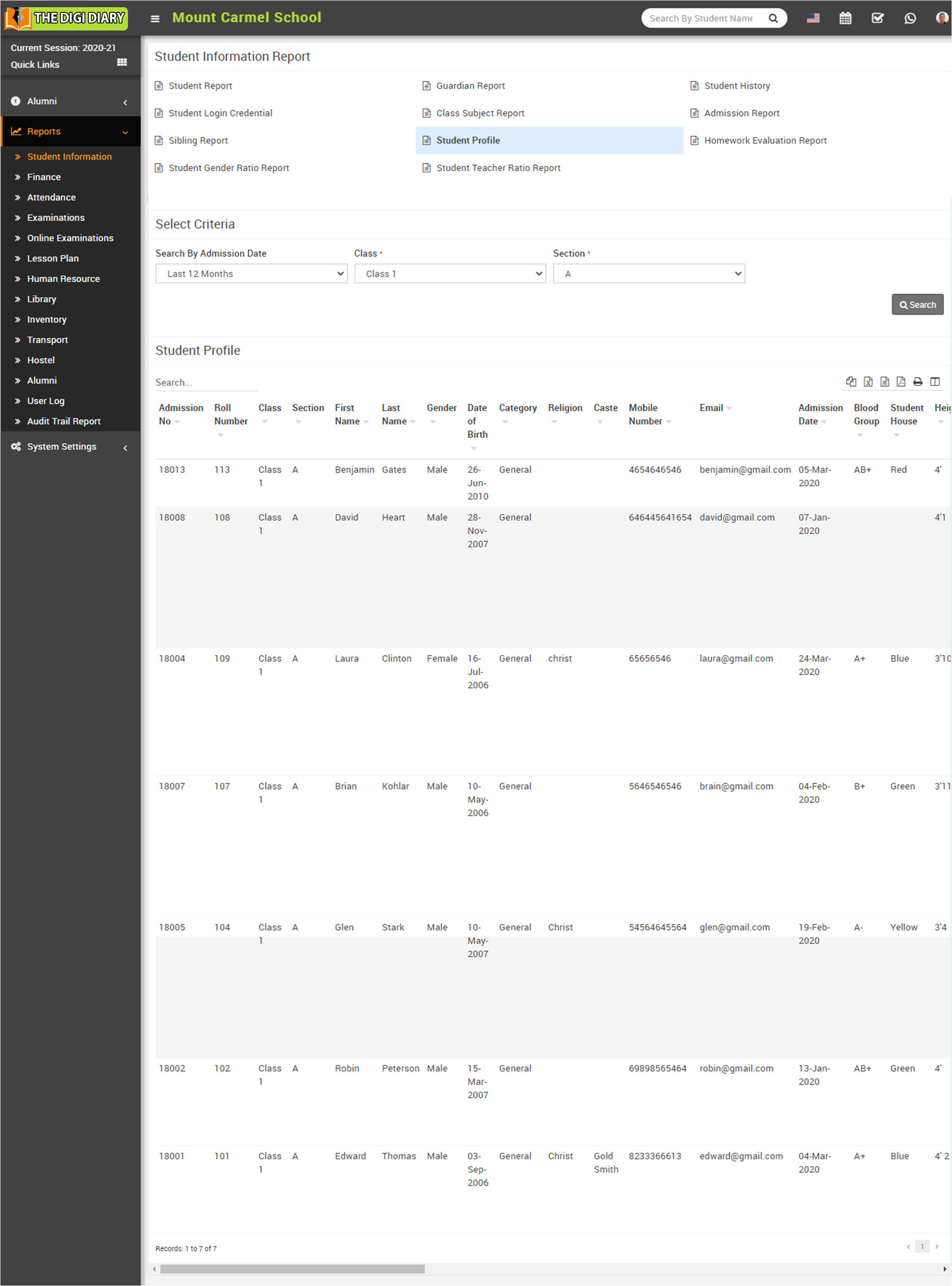Toggle the hamburger sidebar menu
952x1286 pixels.
(x=155, y=18)
